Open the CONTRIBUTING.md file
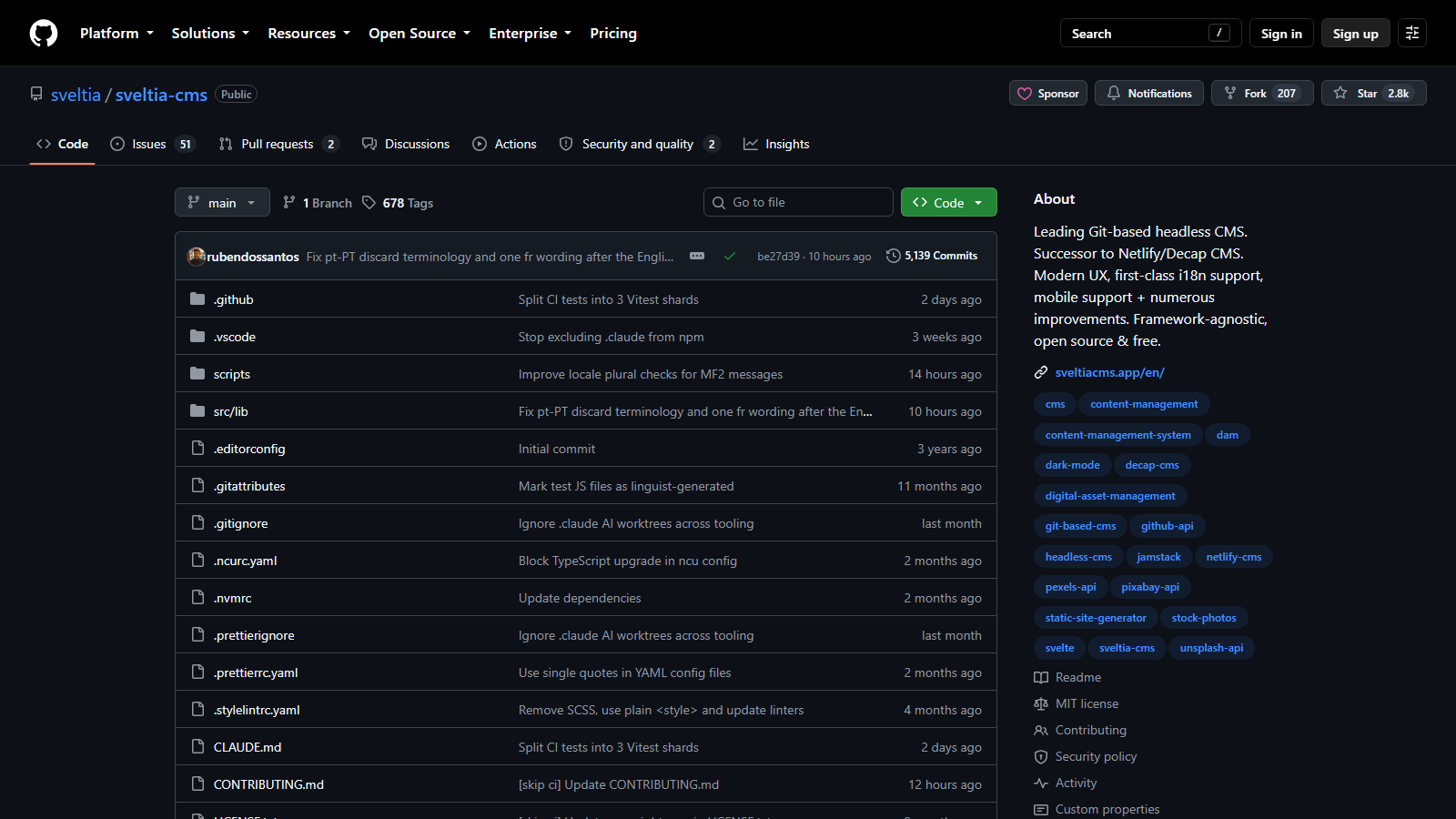Image resolution: width=1456 pixels, height=819 pixels. pyautogui.click(x=268, y=784)
